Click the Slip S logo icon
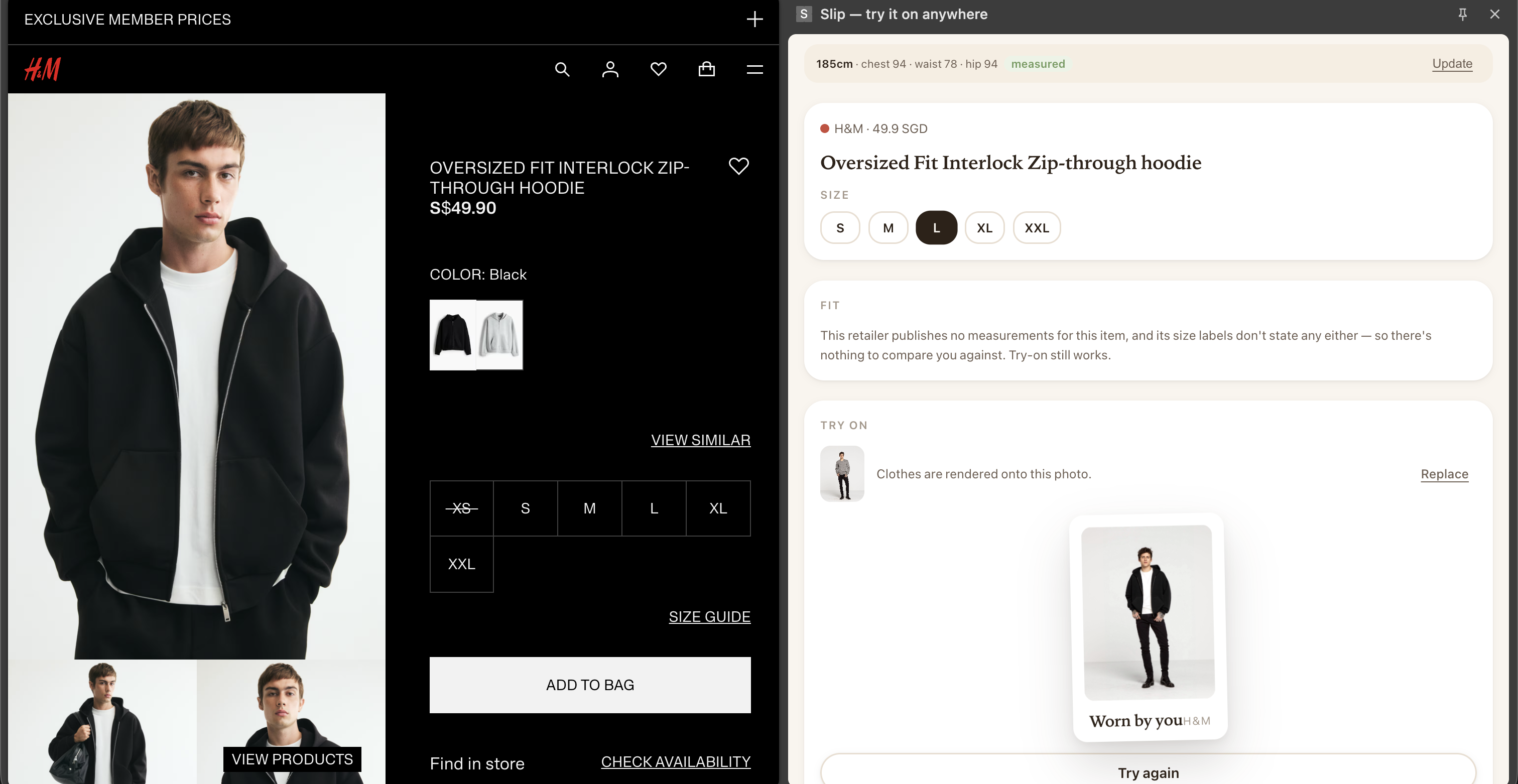The width and height of the screenshot is (1518, 784). pyautogui.click(x=804, y=14)
